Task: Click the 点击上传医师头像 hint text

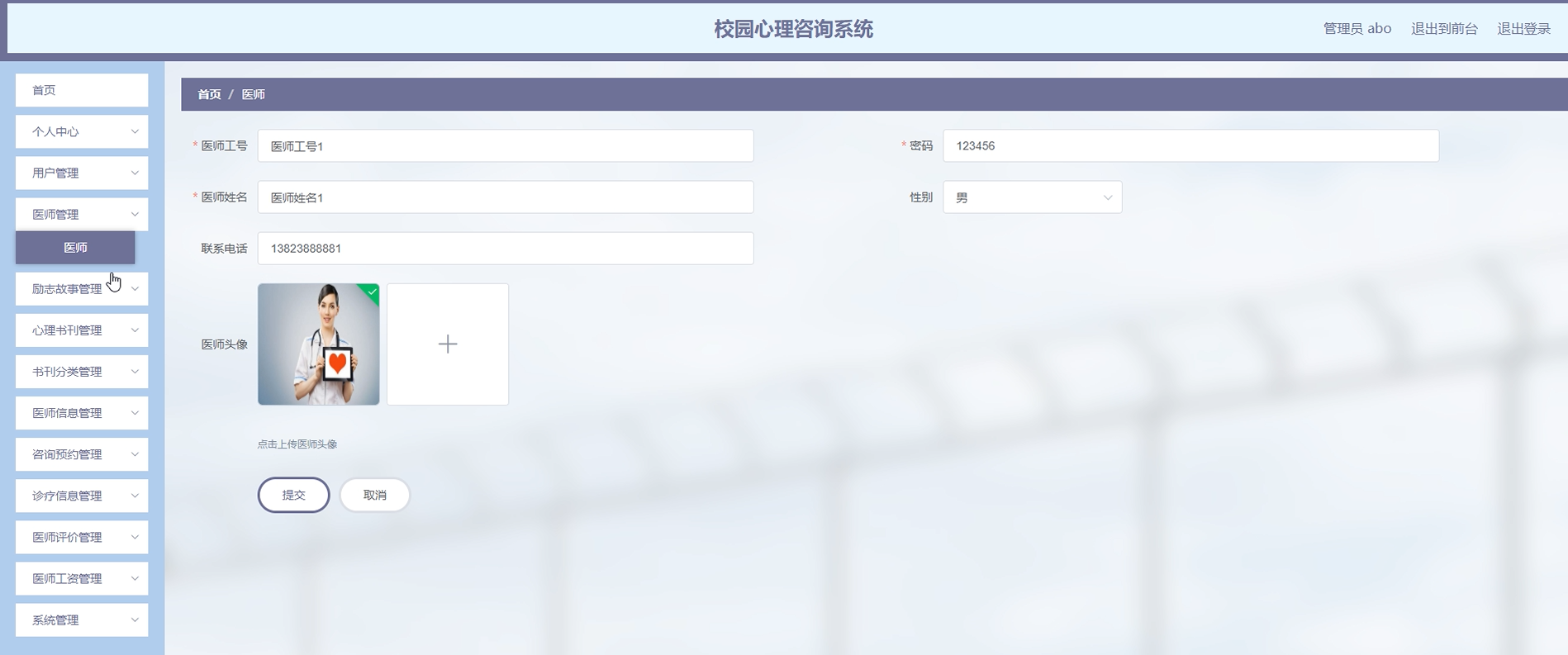Action: pos(297,444)
